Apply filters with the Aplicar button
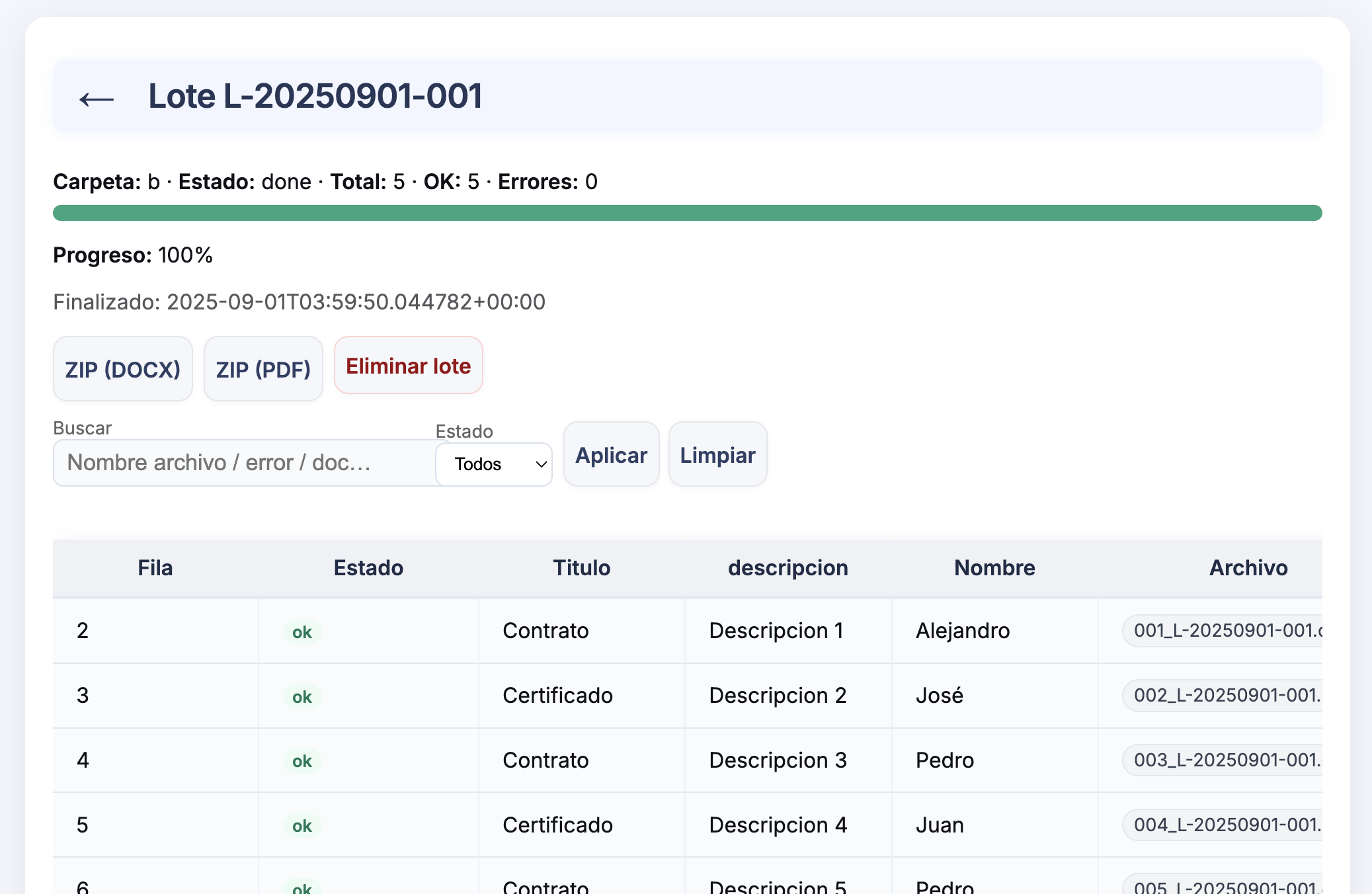 [612, 455]
